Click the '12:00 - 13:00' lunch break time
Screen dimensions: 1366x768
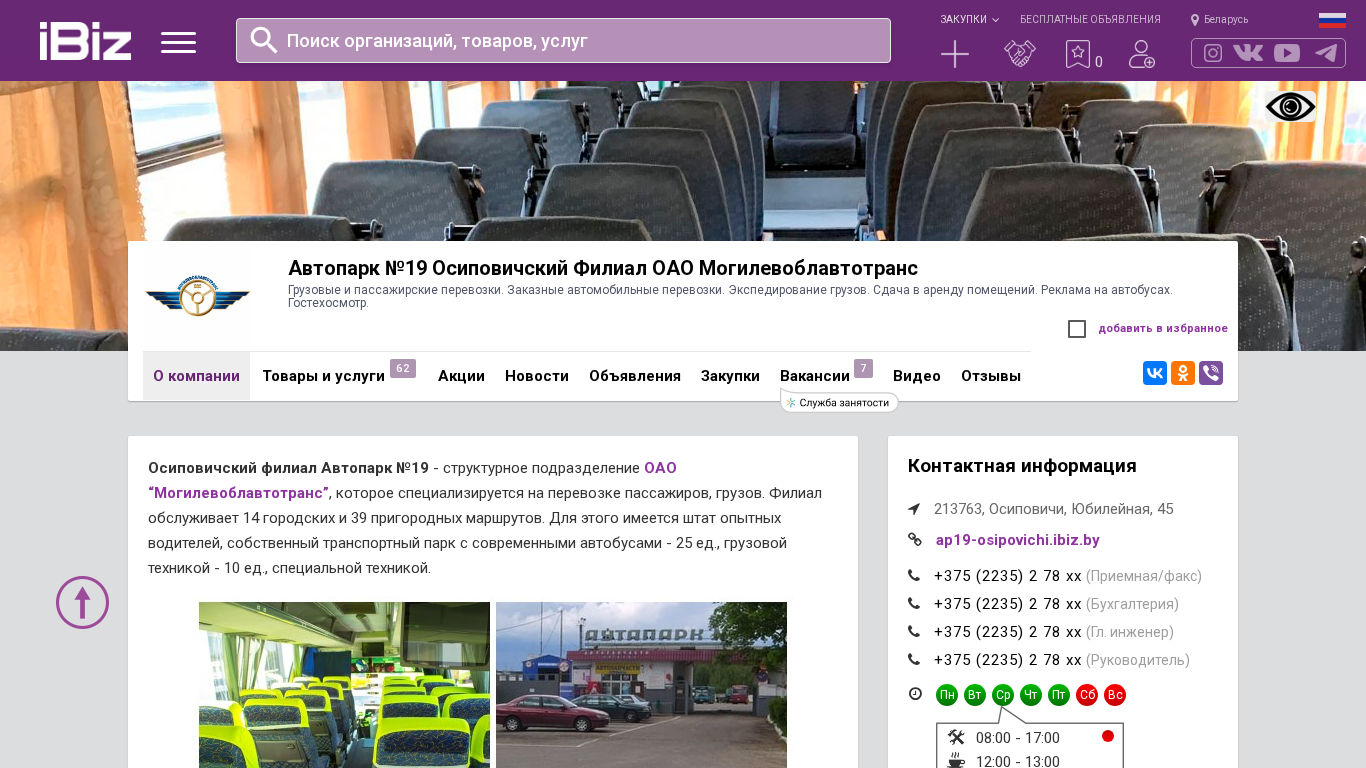coord(1018,761)
